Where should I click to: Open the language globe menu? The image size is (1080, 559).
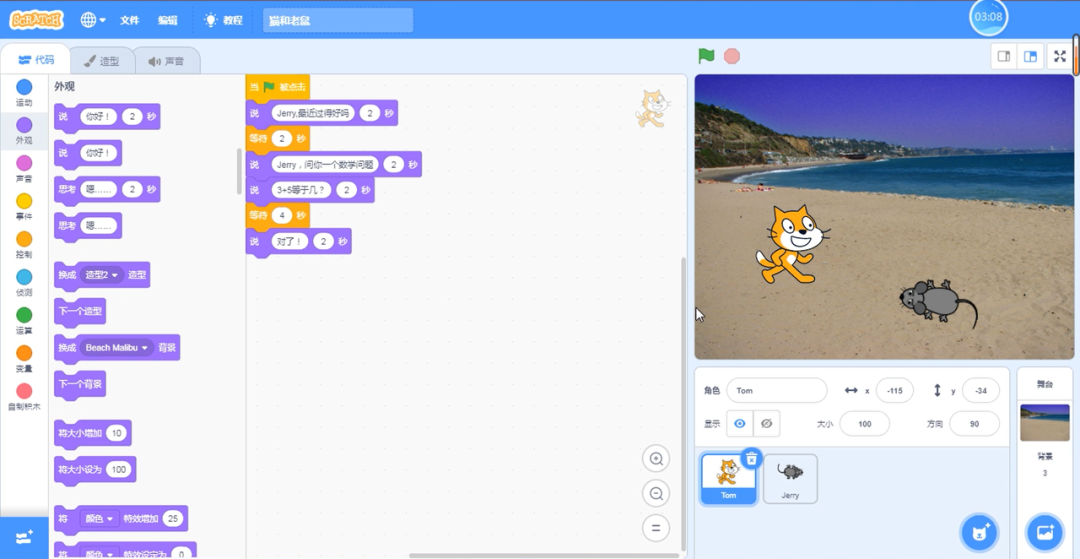93,20
